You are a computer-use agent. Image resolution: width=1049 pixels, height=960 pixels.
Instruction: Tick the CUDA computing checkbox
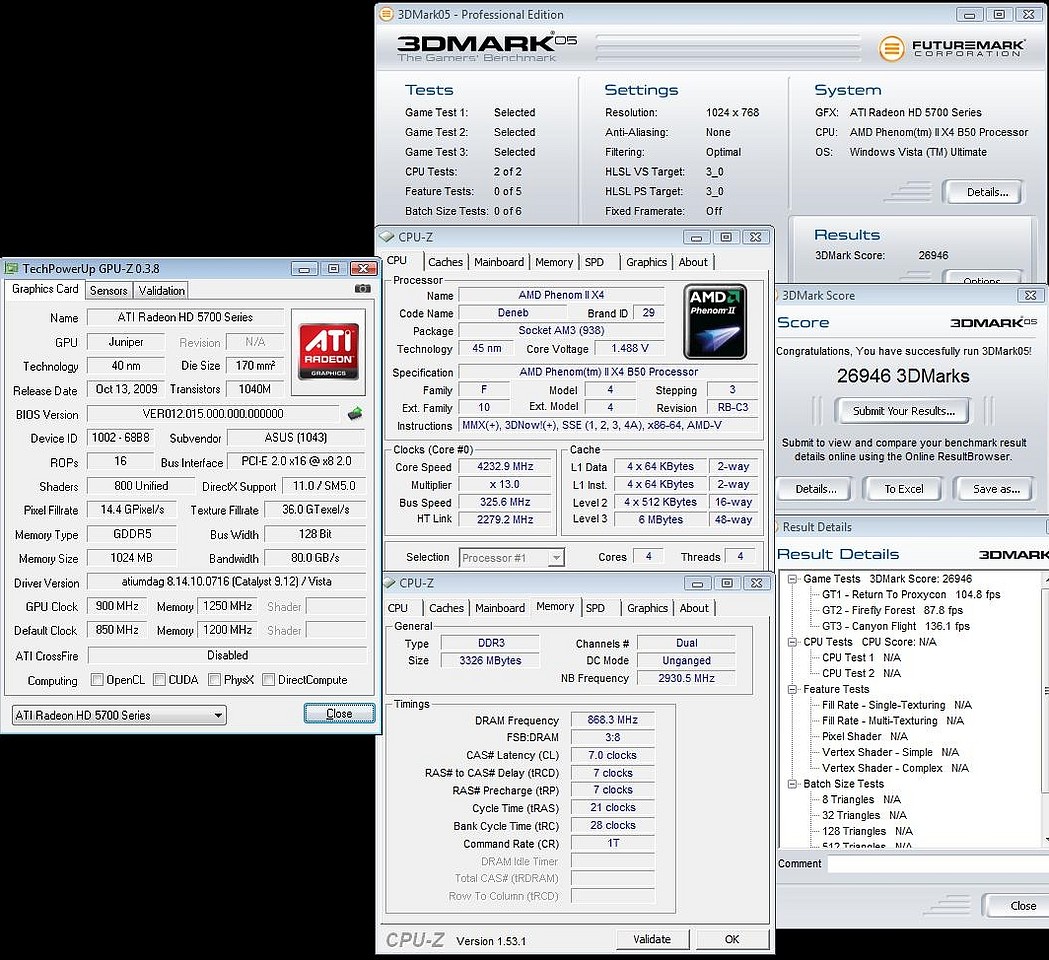click(158, 680)
